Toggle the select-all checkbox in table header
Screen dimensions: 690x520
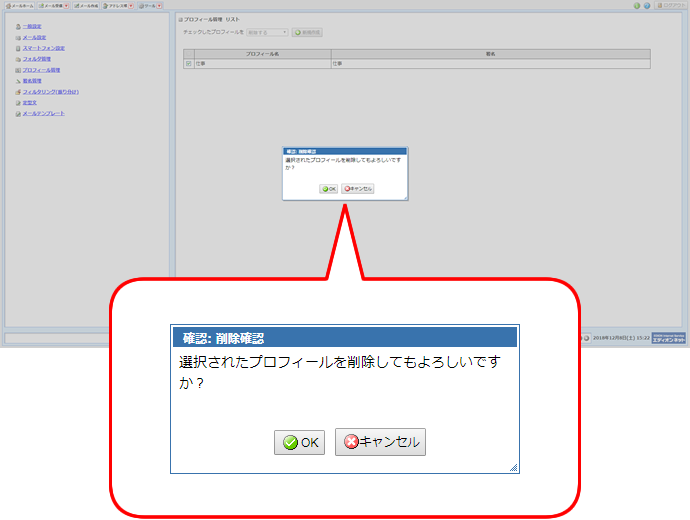[x=189, y=54]
